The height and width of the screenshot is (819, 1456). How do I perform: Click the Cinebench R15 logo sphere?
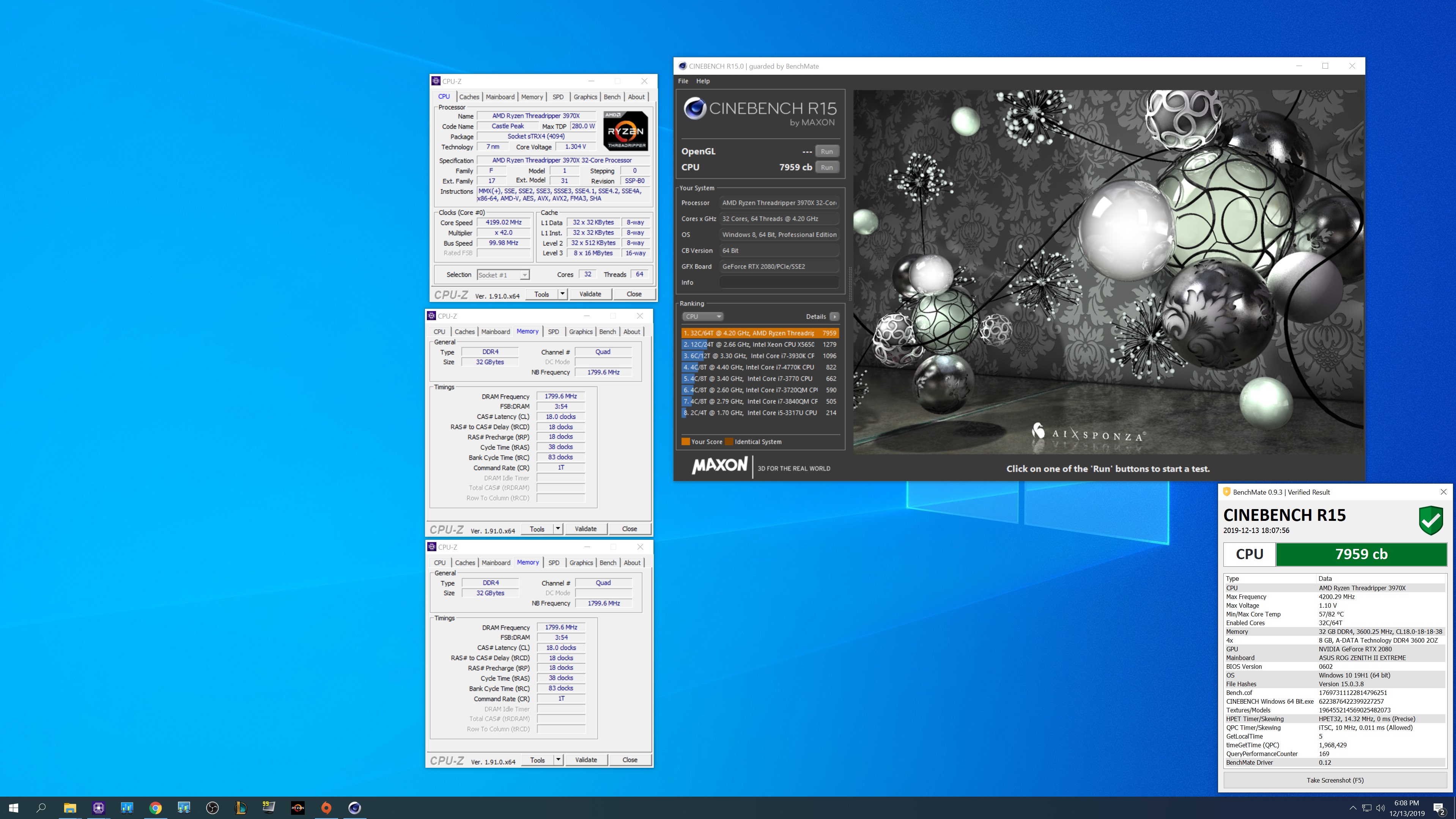coord(695,108)
